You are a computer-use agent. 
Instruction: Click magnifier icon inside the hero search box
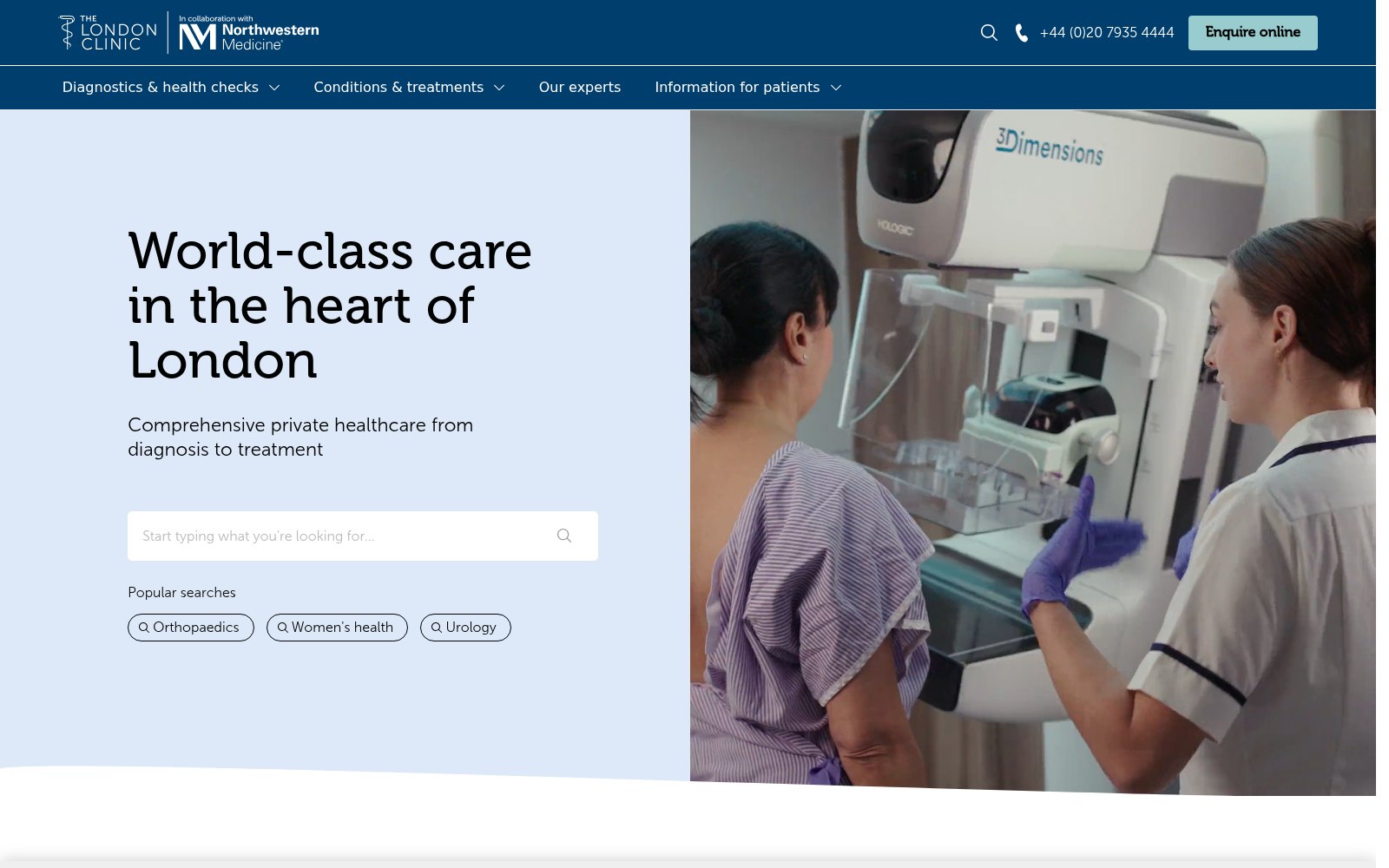(x=564, y=536)
